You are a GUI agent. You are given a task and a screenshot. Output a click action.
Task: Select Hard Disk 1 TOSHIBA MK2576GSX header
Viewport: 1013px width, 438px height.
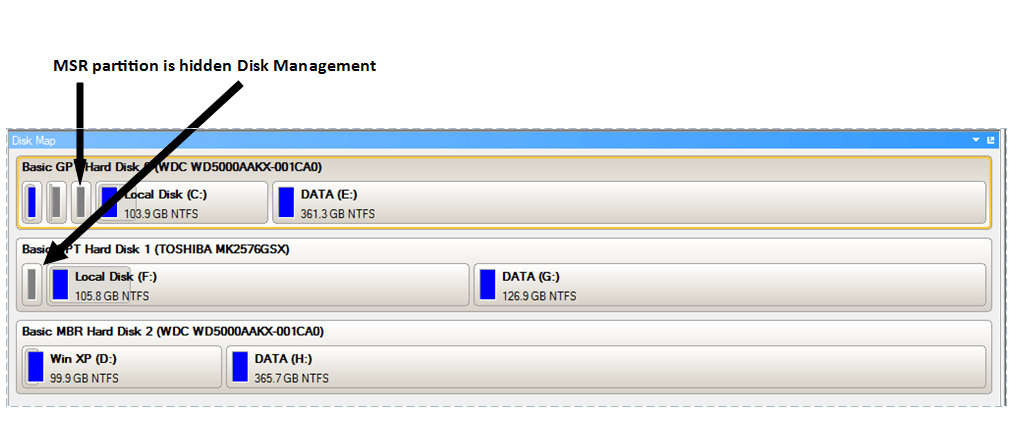[155, 249]
